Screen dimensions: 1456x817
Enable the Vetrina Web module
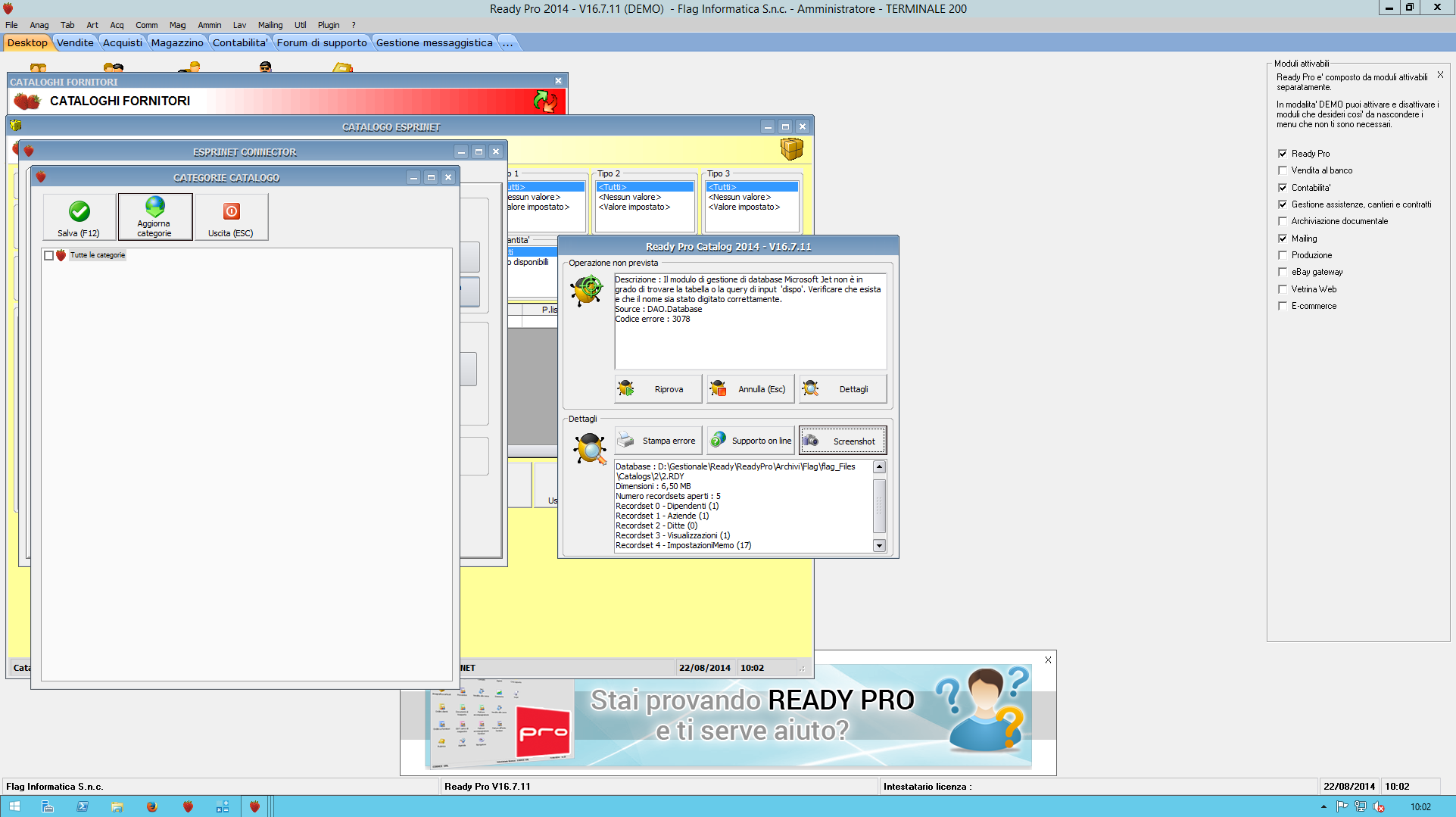coord(1283,289)
